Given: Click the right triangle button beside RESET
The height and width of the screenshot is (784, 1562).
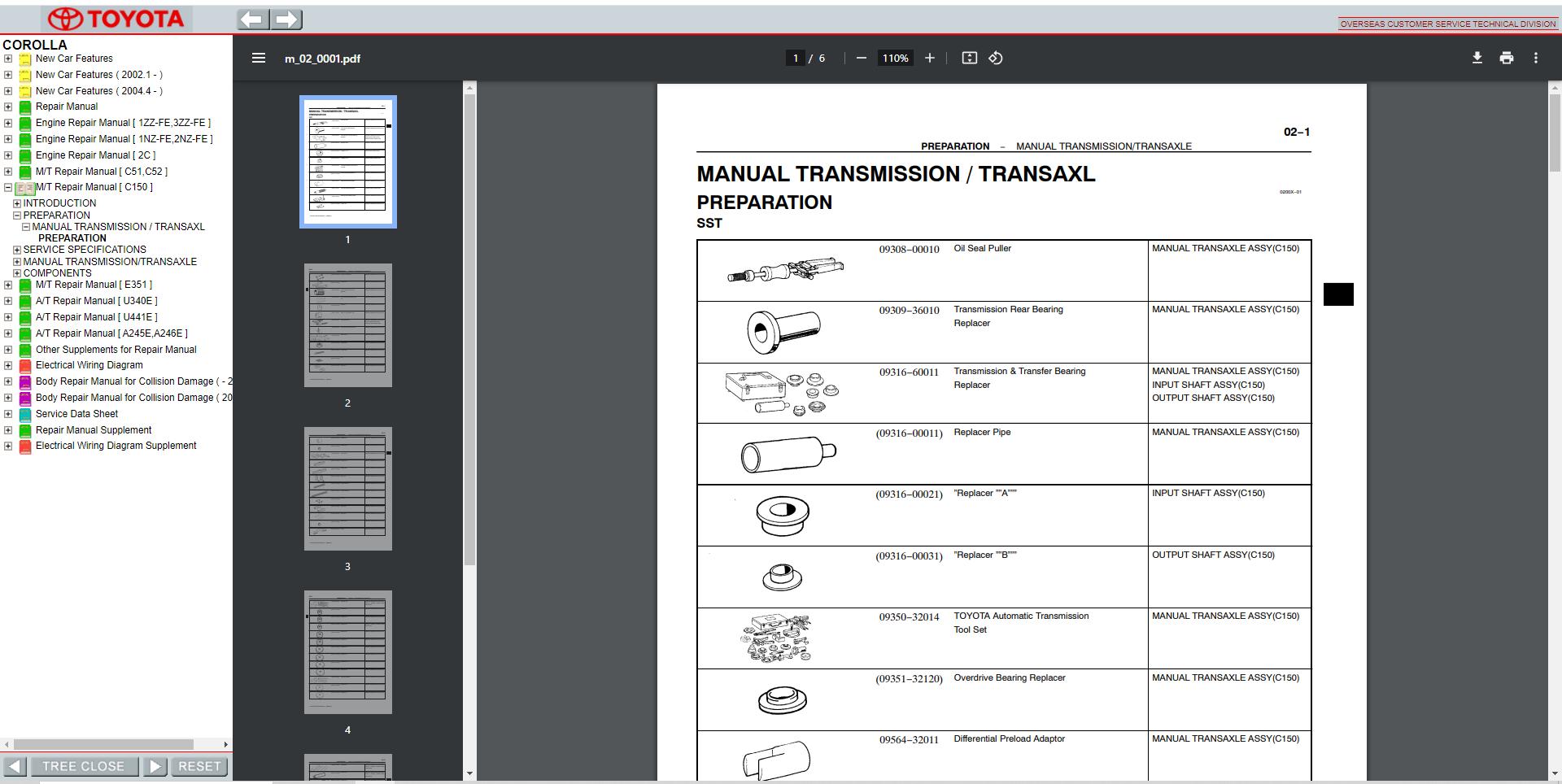Looking at the screenshot, I should (155, 766).
